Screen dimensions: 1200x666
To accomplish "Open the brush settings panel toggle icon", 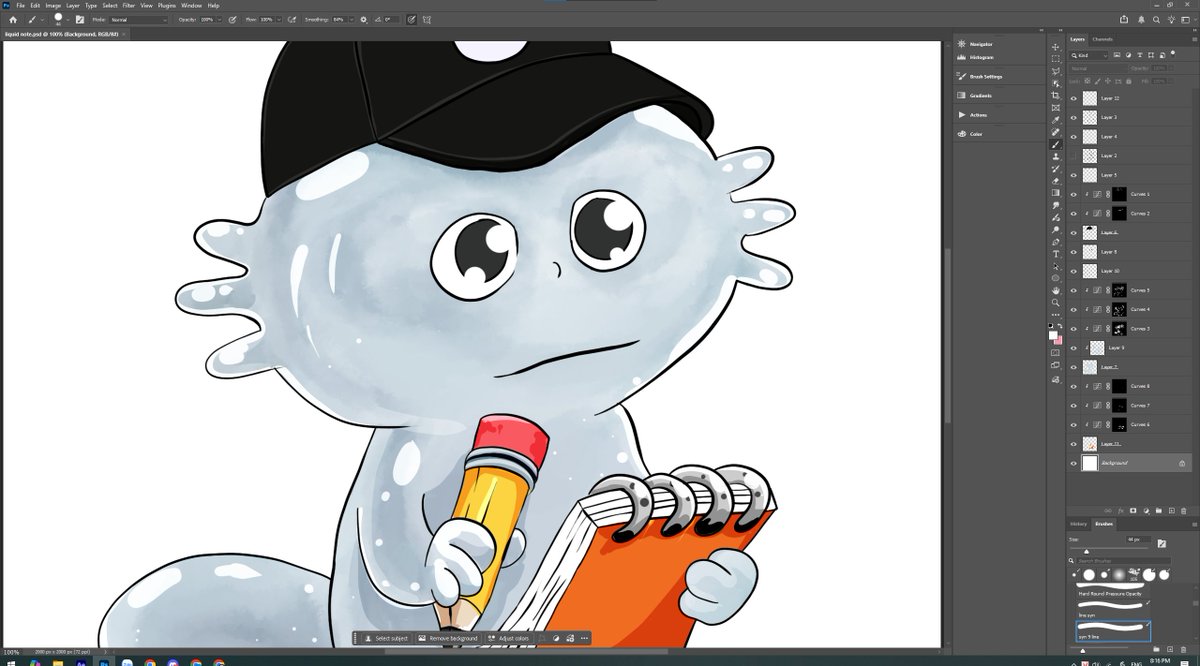I will [x=80, y=20].
